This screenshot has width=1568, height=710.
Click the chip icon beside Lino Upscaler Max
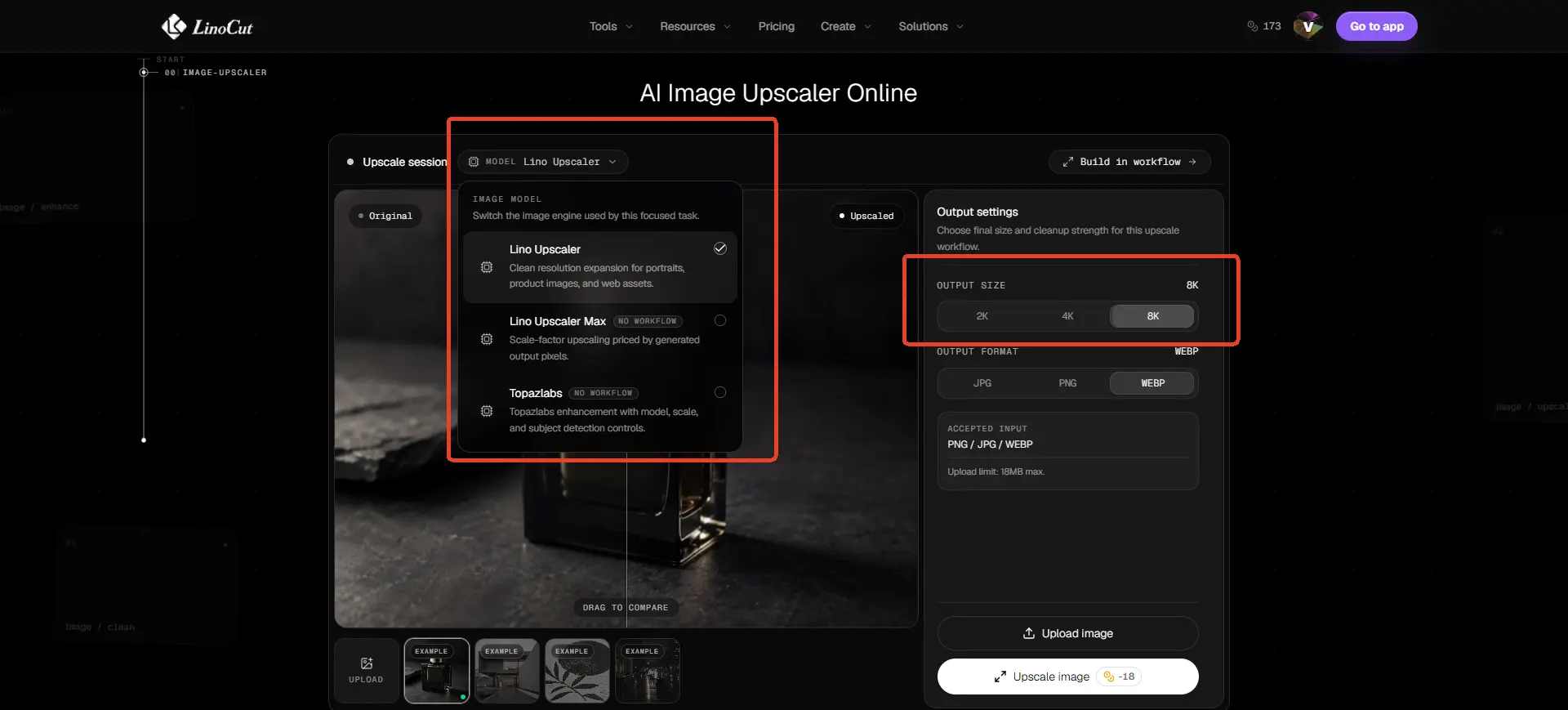(487, 339)
